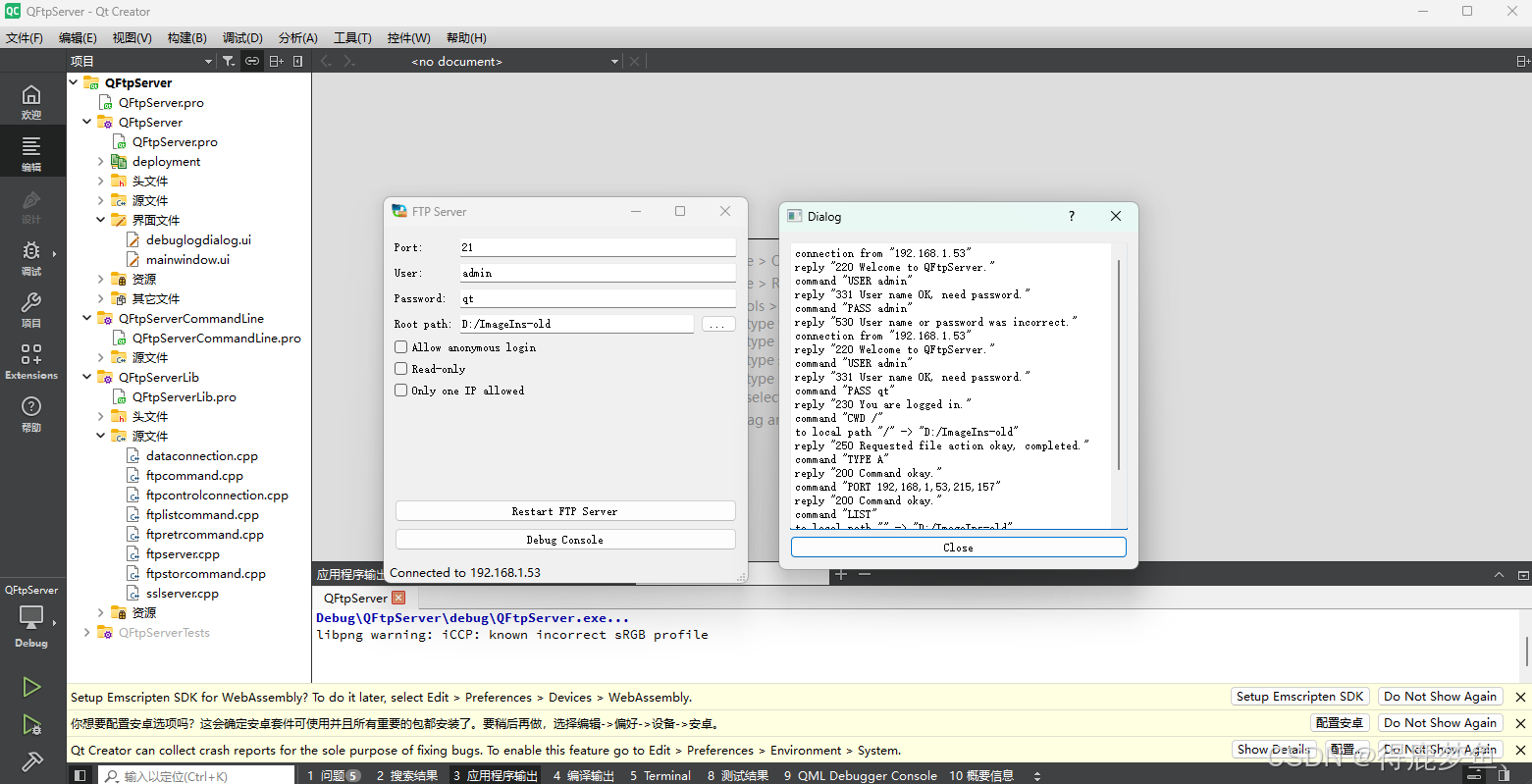Open the 1 问题 issues tab
The height and width of the screenshot is (784, 1532).
(x=333, y=775)
